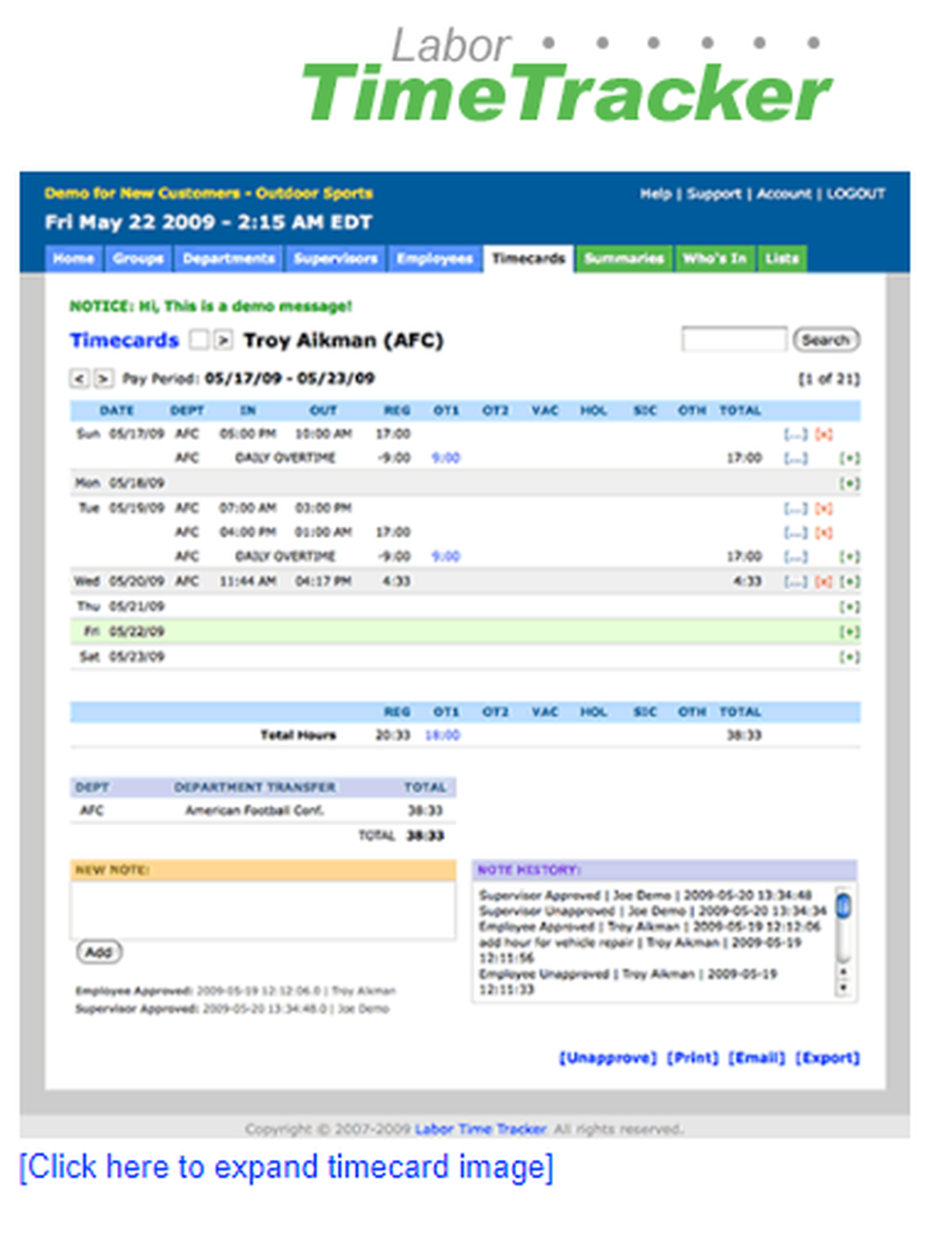Click the arrow button next to Timecards checkbox
This screenshot has height=1256, width=952.
223,340
